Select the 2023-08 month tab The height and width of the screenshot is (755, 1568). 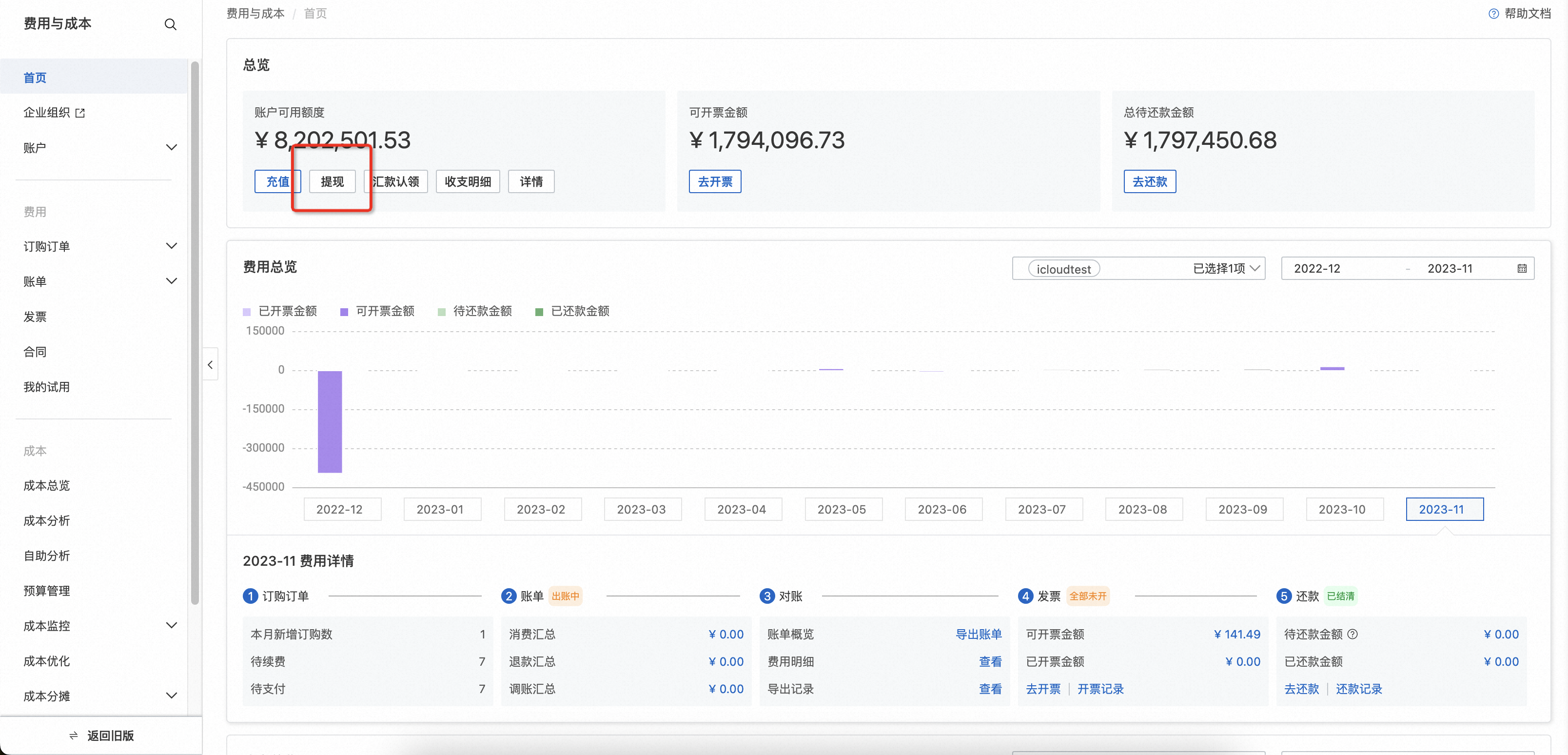click(1144, 509)
